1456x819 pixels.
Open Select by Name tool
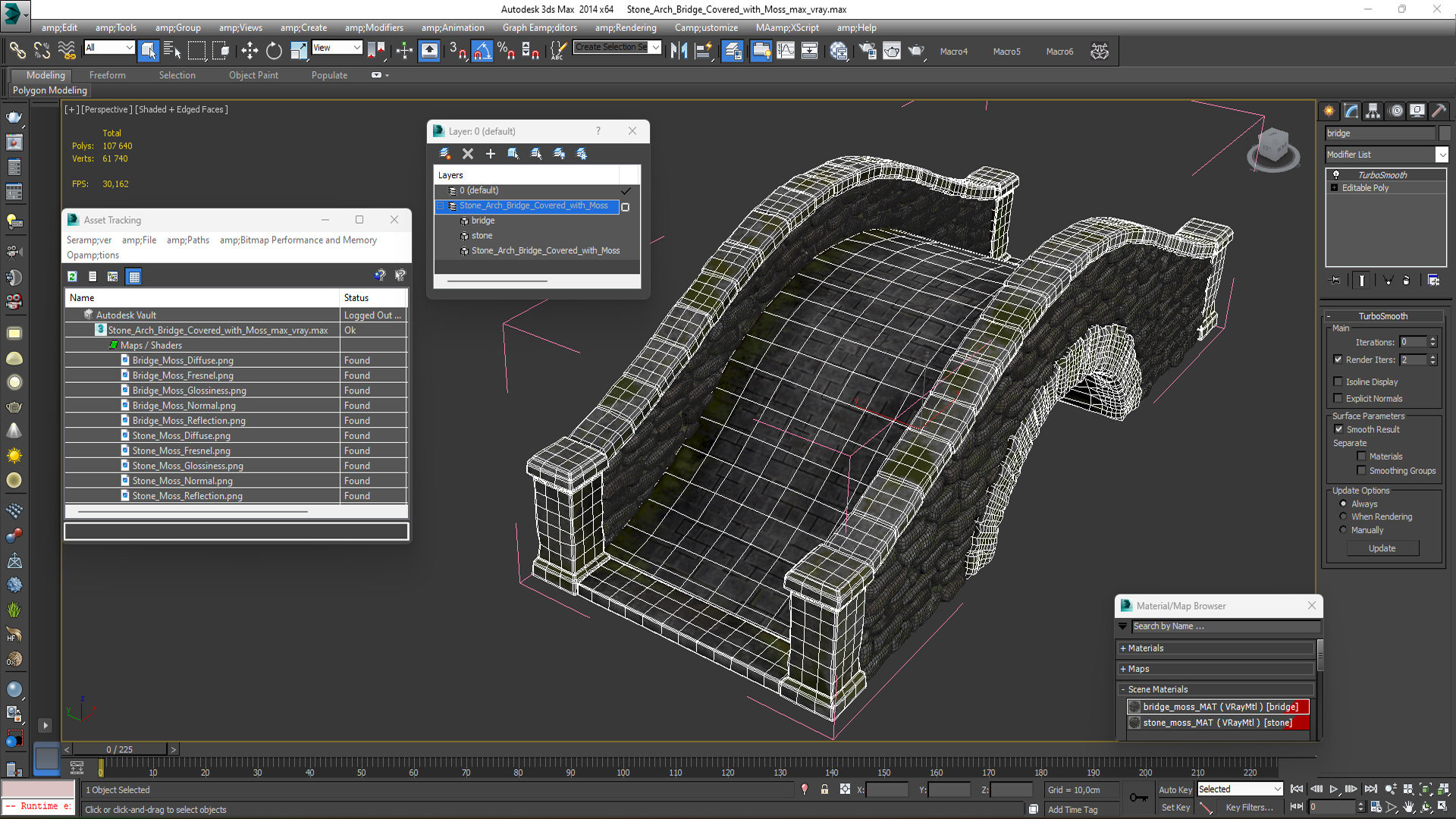coord(172,51)
